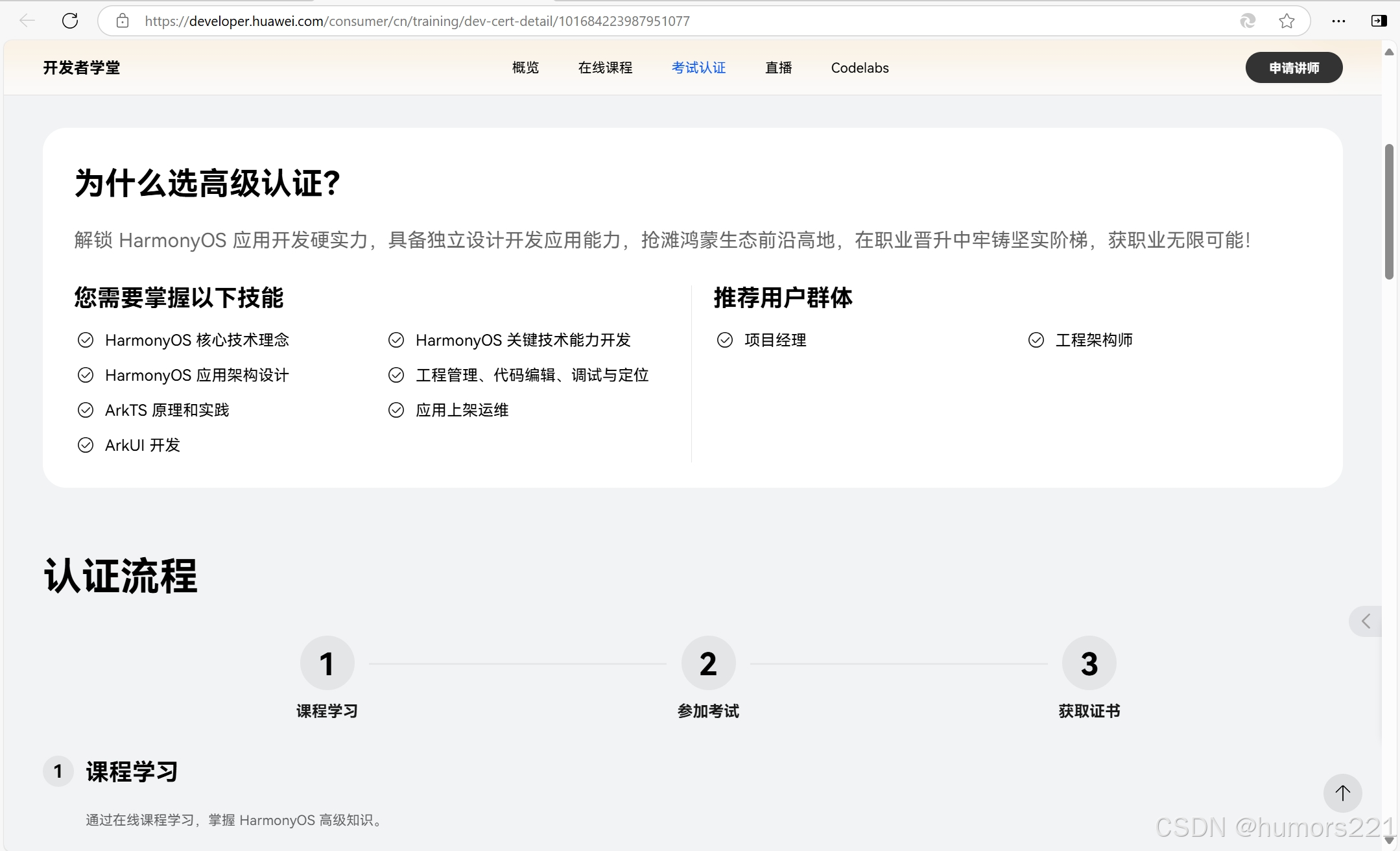
Task: Click the browser back arrow
Action: 27,21
